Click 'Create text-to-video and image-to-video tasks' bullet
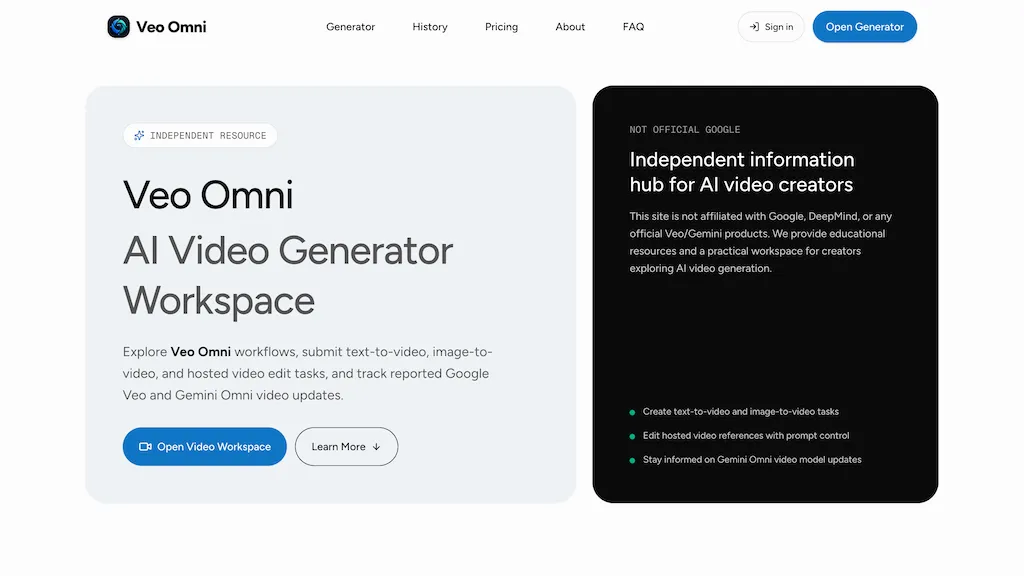The width and height of the screenshot is (1024, 576). (x=741, y=412)
